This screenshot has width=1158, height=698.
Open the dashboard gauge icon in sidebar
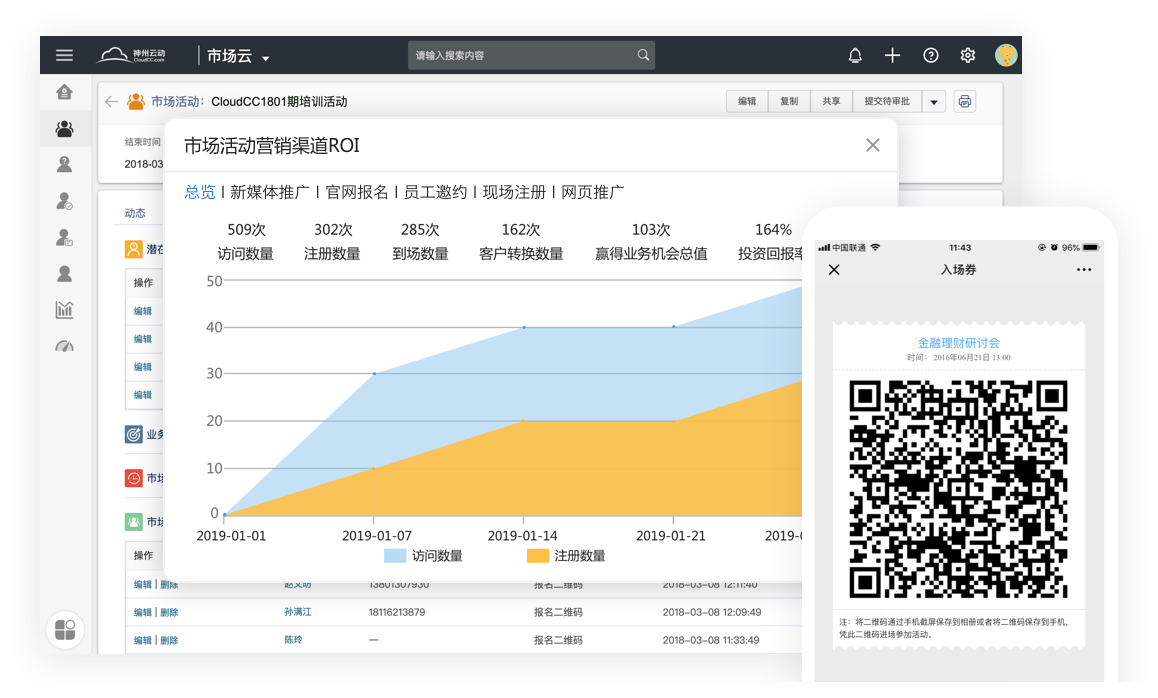pos(65,346)
